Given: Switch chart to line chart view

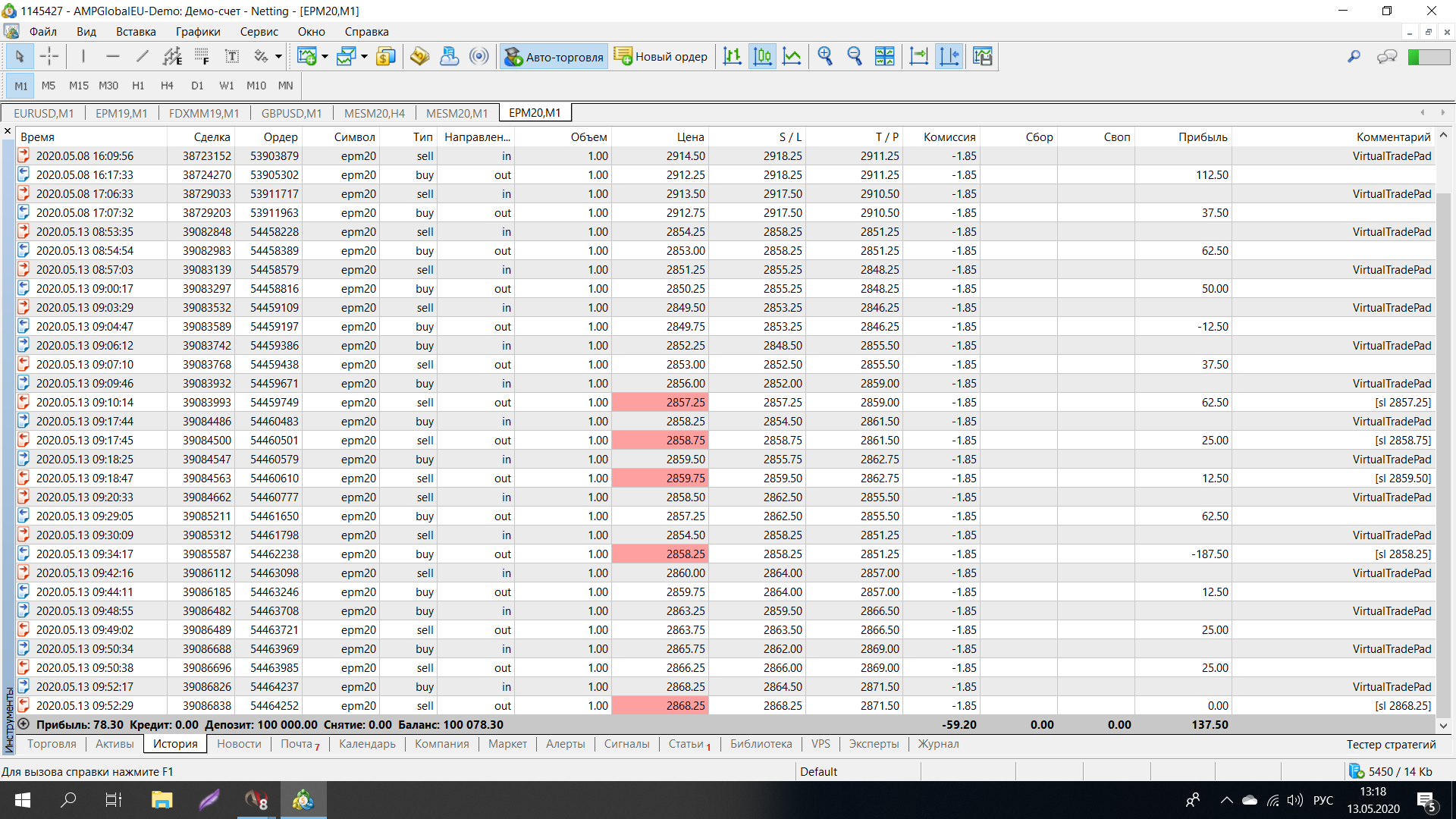Looking at the screenshot, I should [792, 56].
